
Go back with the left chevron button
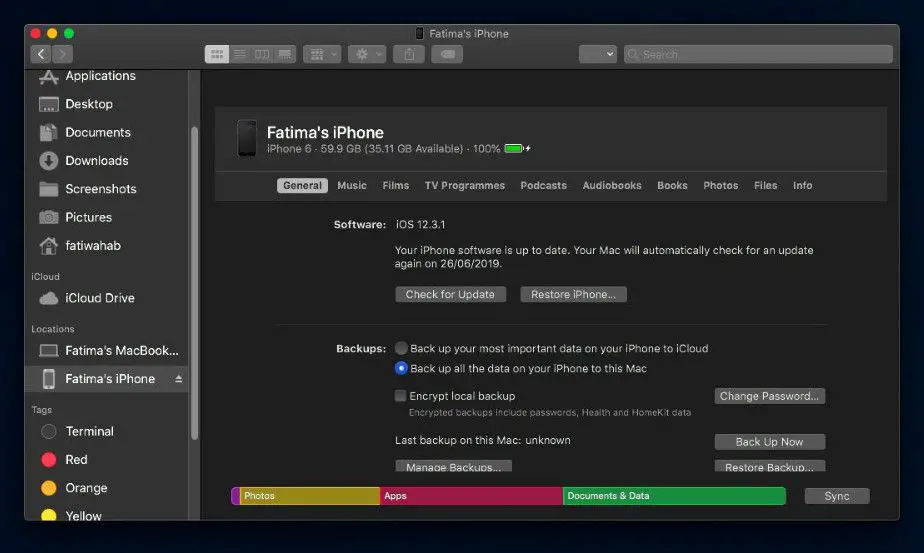(x=41, y=54)
